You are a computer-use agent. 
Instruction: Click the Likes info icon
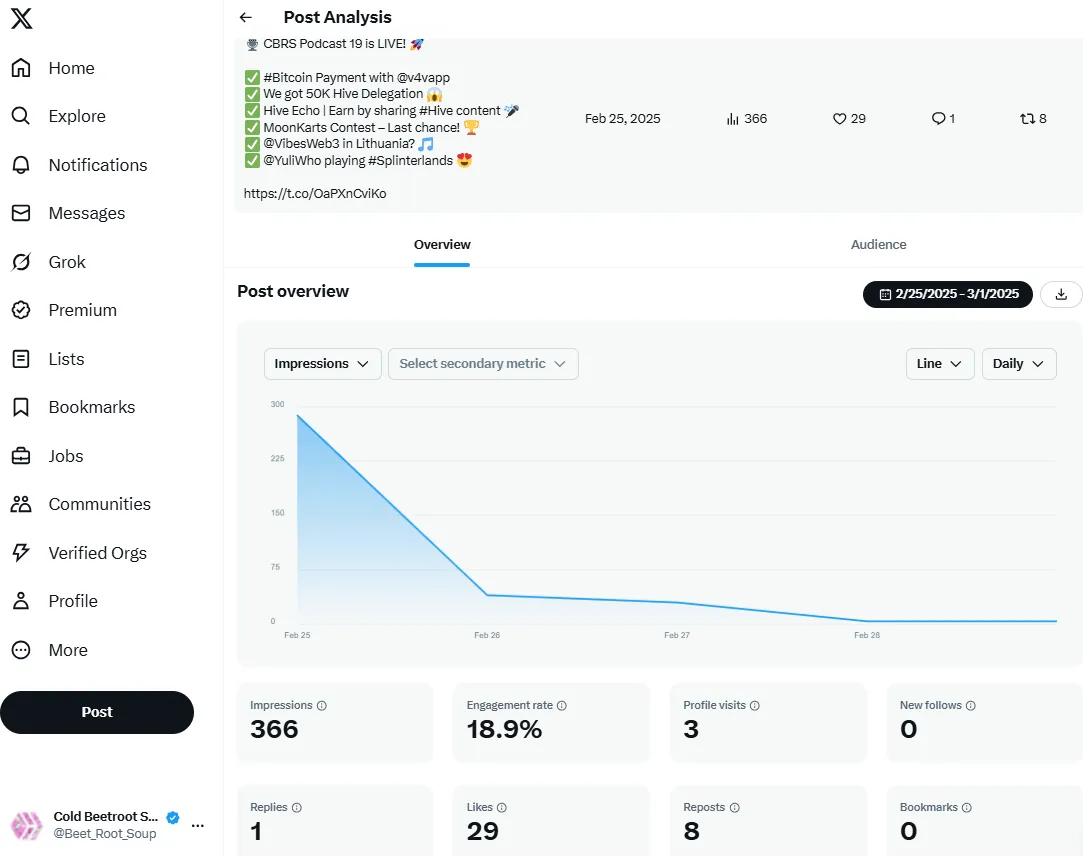coord(502,807)
